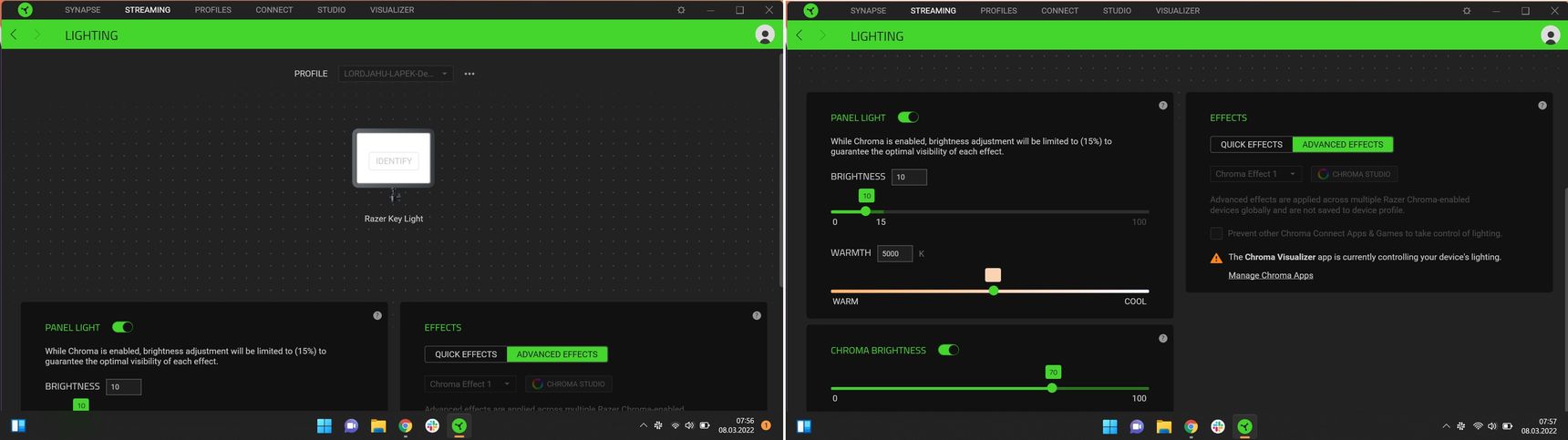
Task: Select Advanced Effects in left window
Action: coord(557,354)
